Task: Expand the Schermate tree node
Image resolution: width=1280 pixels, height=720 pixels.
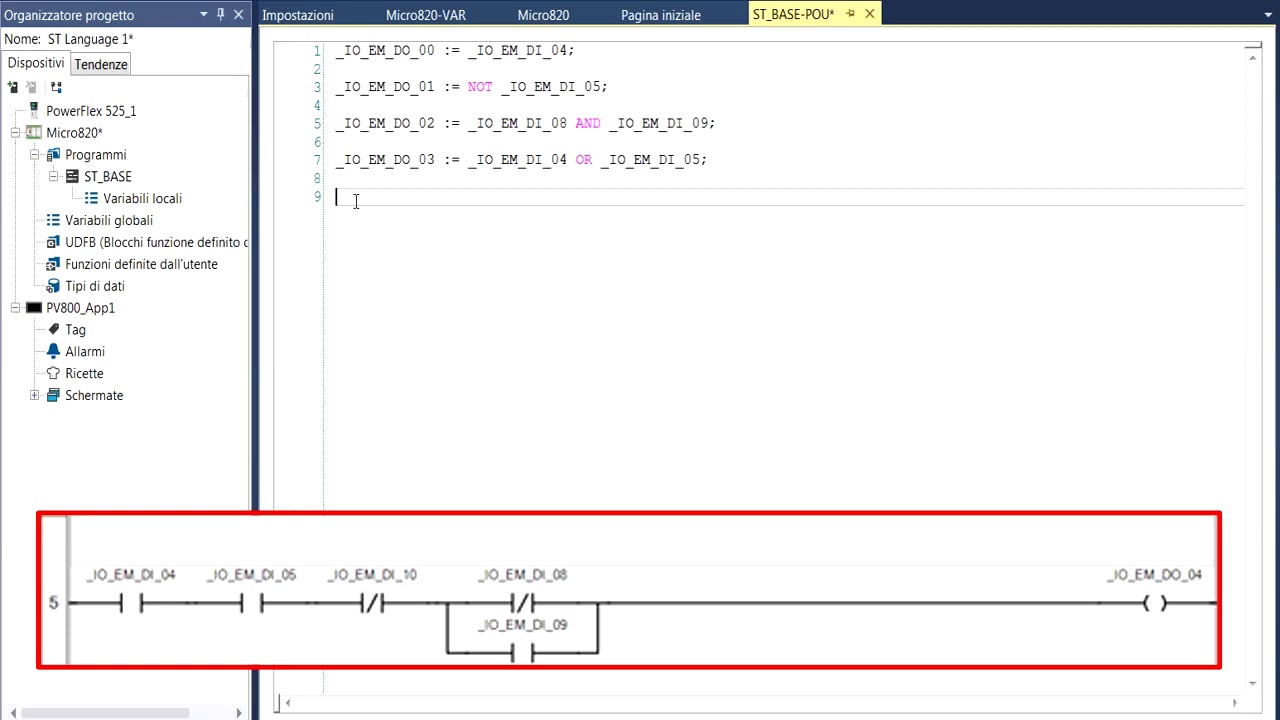Action: click(35, 396)
